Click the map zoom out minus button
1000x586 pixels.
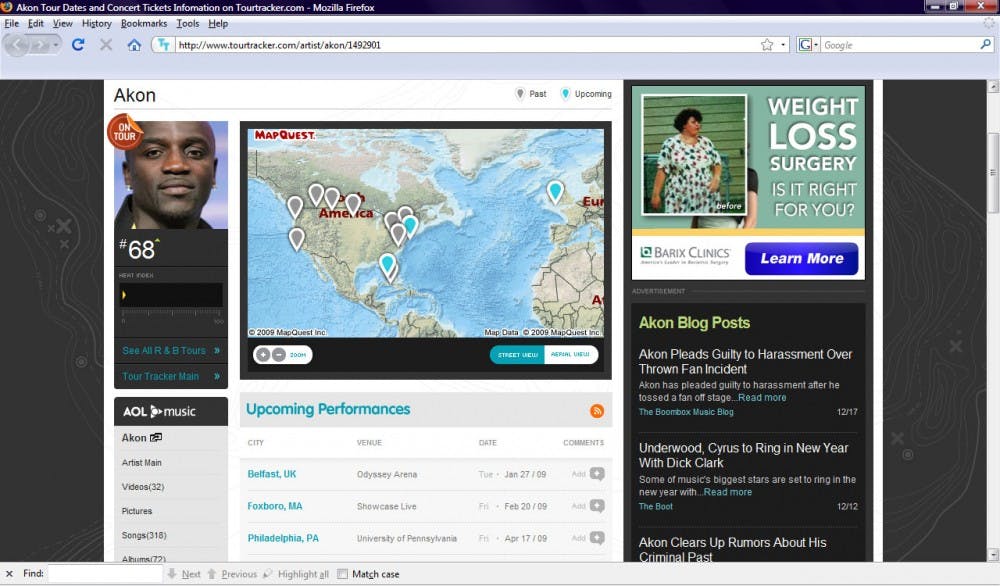tap(279, 354)
